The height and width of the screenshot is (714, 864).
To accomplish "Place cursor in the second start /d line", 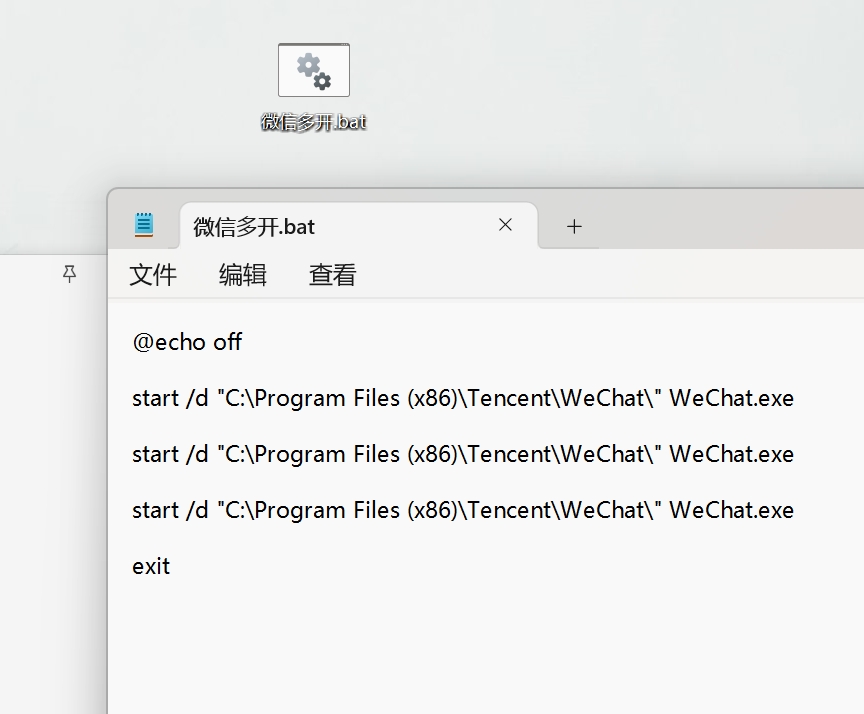I will pyautogui.click(x=463, y=455).
